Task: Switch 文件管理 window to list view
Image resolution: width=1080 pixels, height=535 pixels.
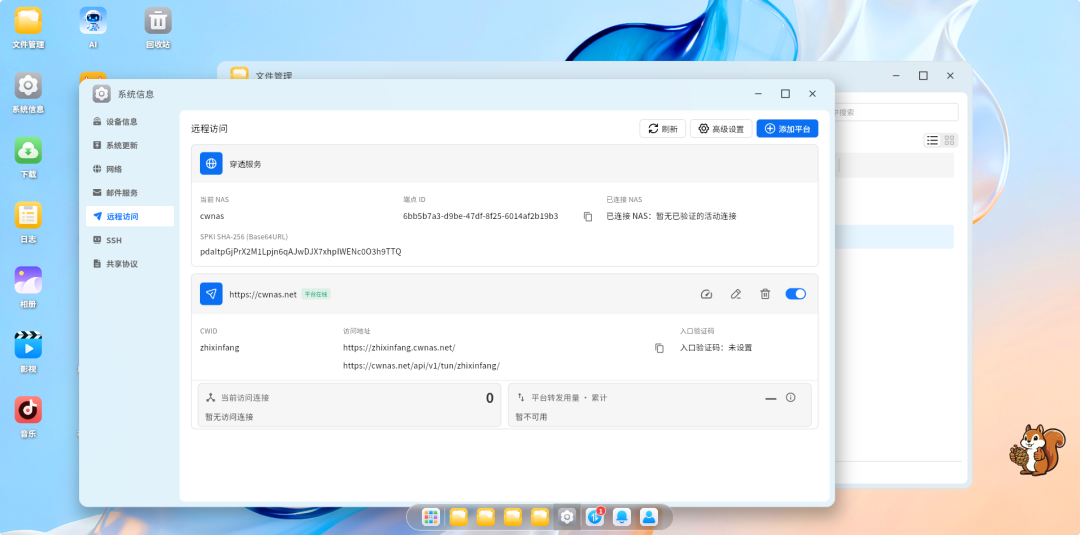Action: (x=933, y=140)
